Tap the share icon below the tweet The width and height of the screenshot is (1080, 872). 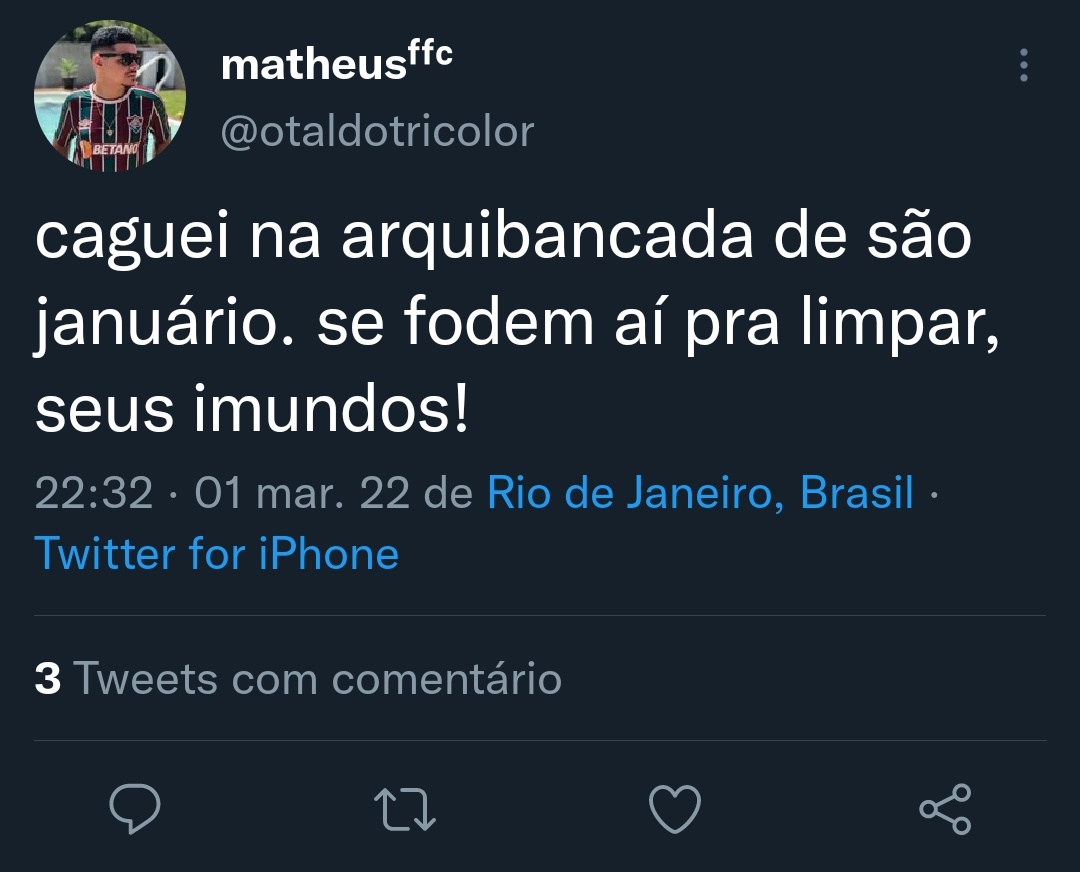(x=945, y=808)
